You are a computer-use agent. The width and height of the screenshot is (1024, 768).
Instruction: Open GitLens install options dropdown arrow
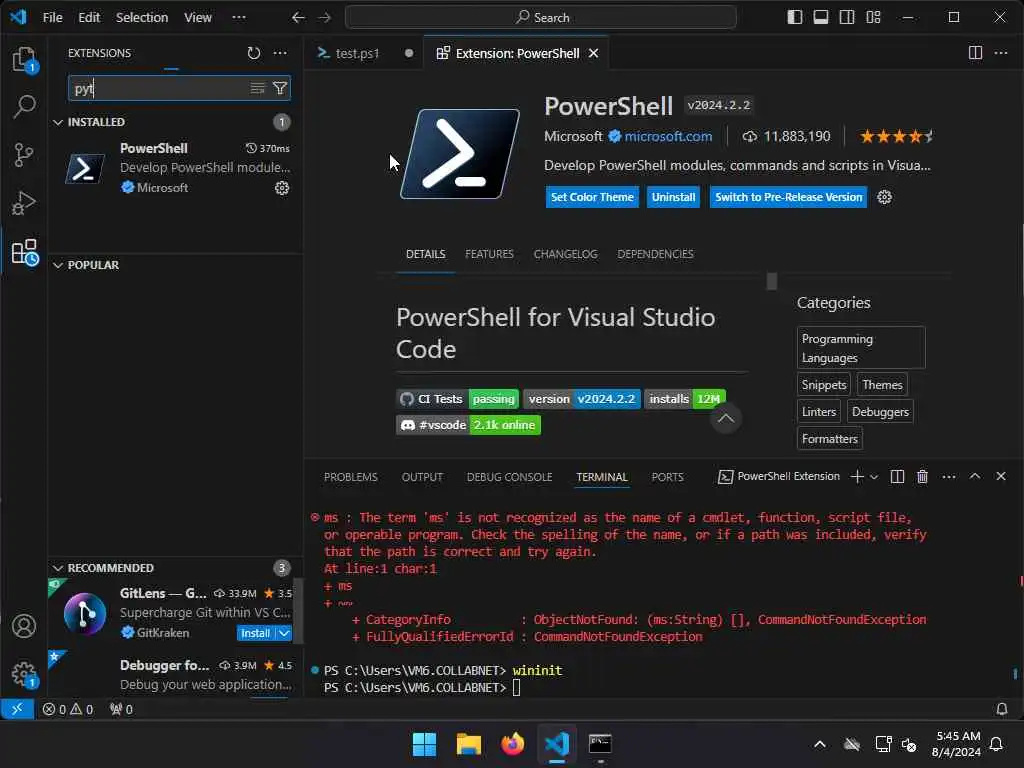284,633
